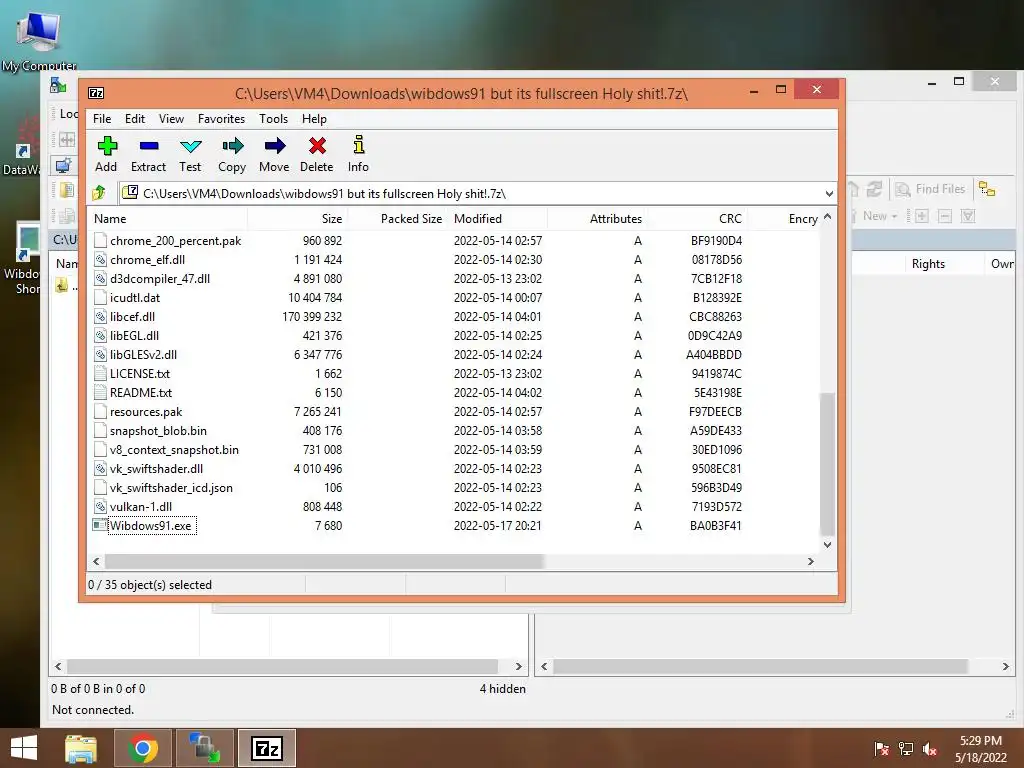The image size is (1024, 768).
Task: Click the red Delete toolbar icon
Action: point(317,146)
